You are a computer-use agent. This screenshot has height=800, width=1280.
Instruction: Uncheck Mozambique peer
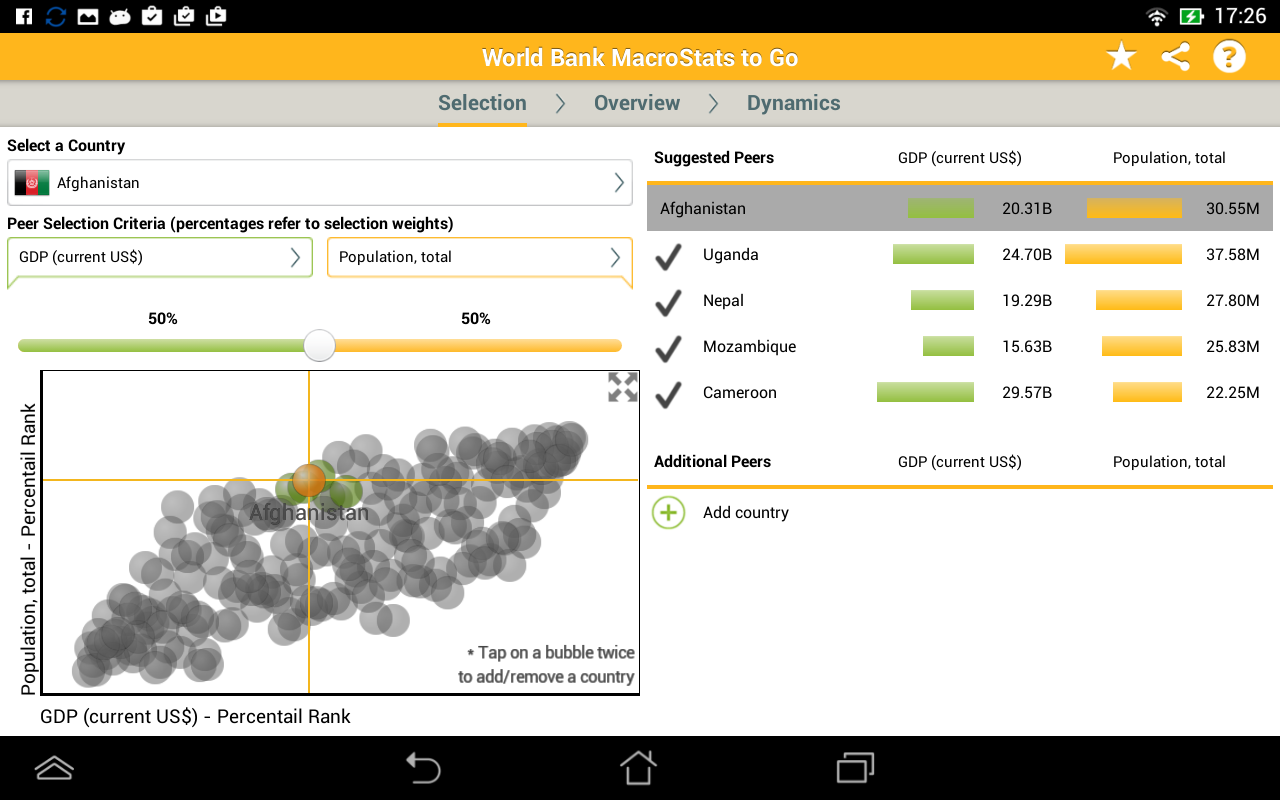coord(668,348)
